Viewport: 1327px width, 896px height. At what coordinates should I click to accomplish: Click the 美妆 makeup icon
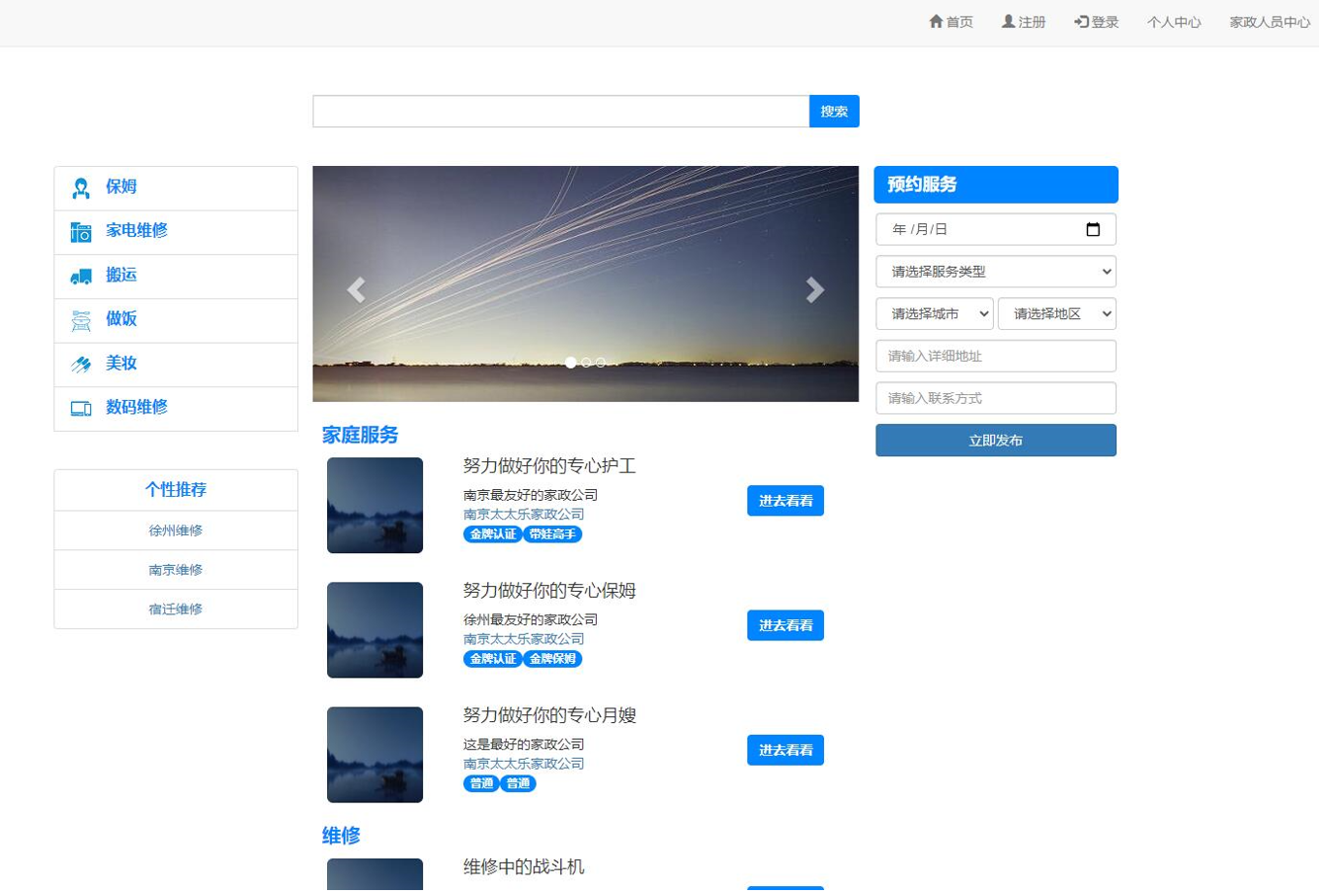pyautogui.click(x=81, y=366)
